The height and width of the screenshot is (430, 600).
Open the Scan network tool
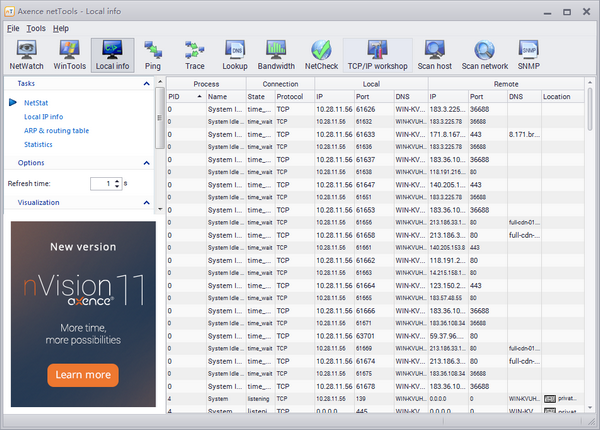(485, 54)
